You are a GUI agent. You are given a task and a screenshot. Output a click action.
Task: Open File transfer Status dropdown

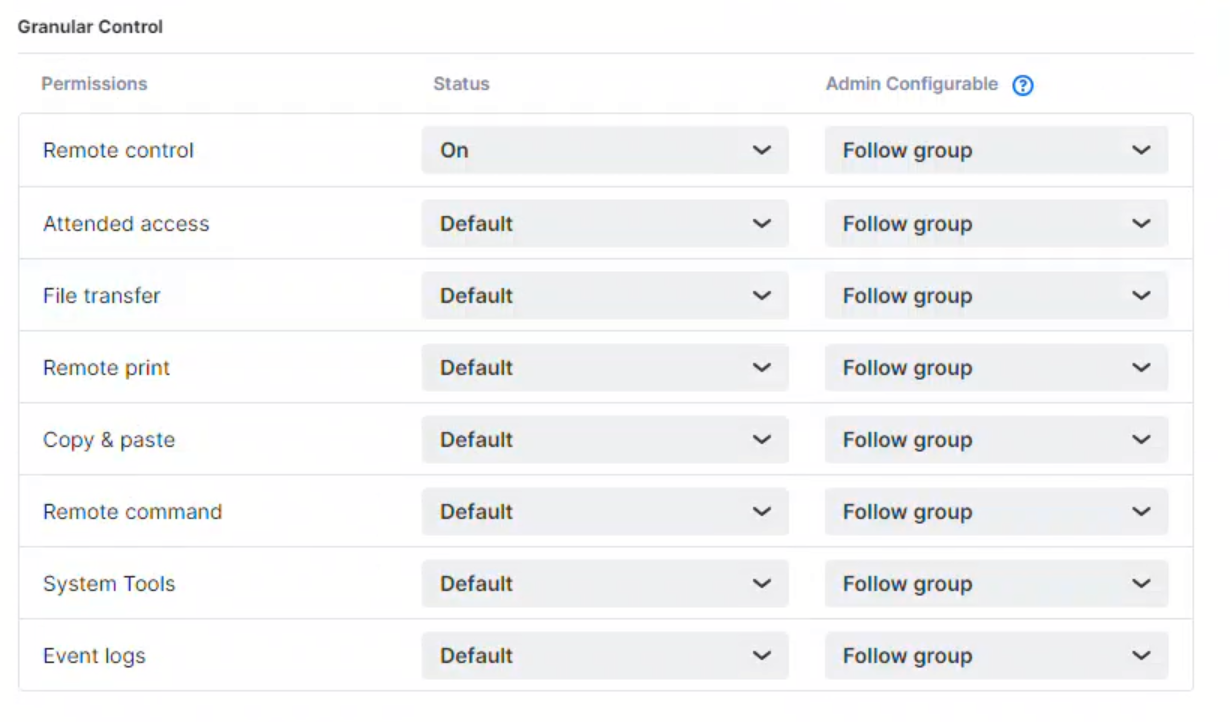coord(605,296)
